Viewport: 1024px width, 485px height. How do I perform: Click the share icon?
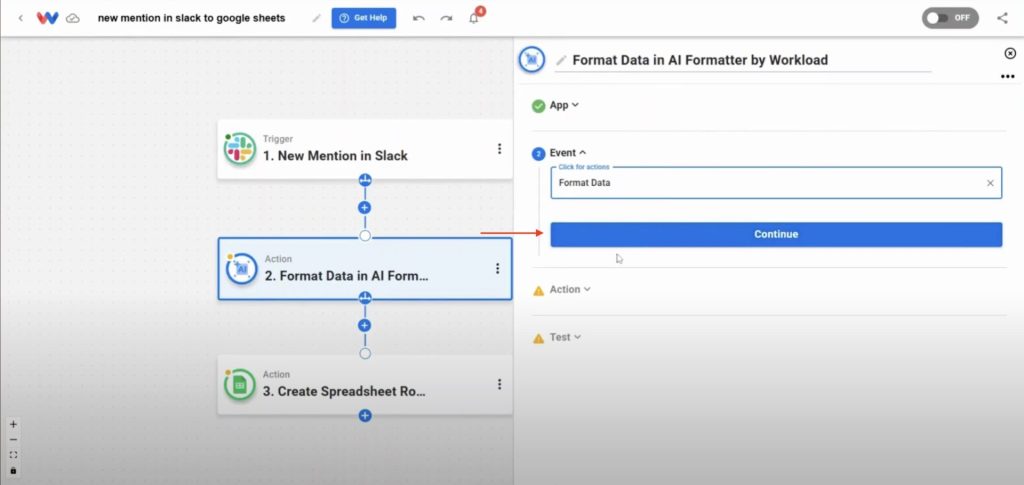coord(1002,18)
